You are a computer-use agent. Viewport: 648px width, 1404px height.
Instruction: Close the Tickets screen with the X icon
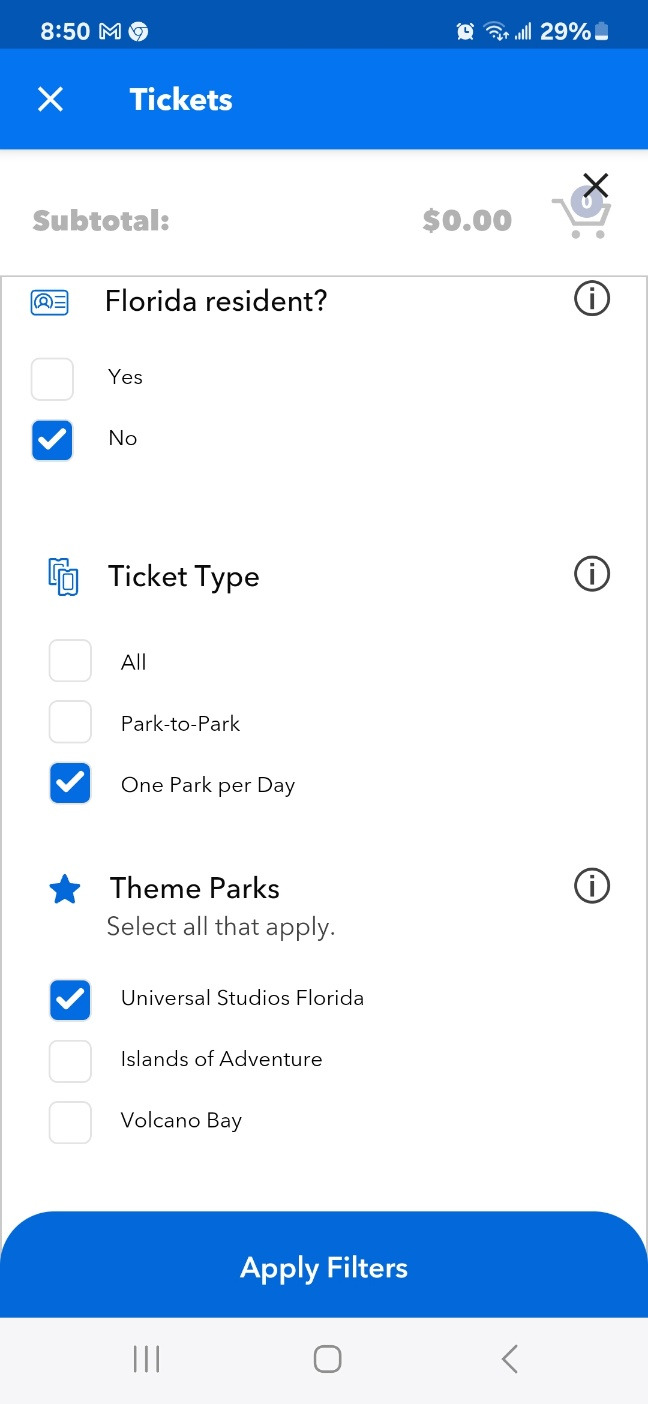[50, 99]
